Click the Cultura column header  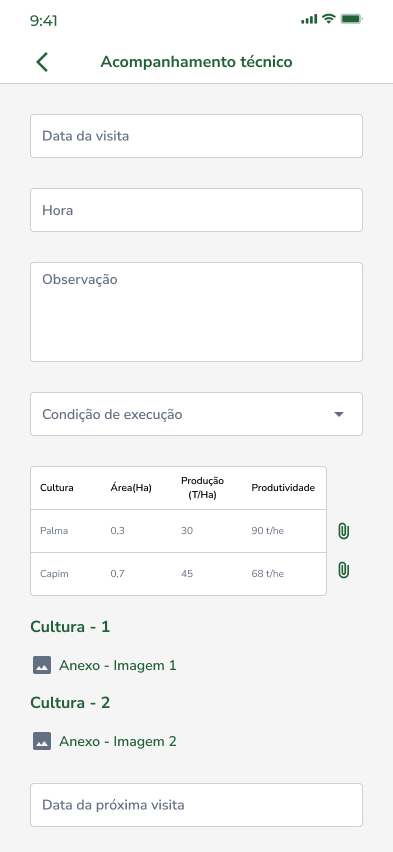click(x=57, y=488)
